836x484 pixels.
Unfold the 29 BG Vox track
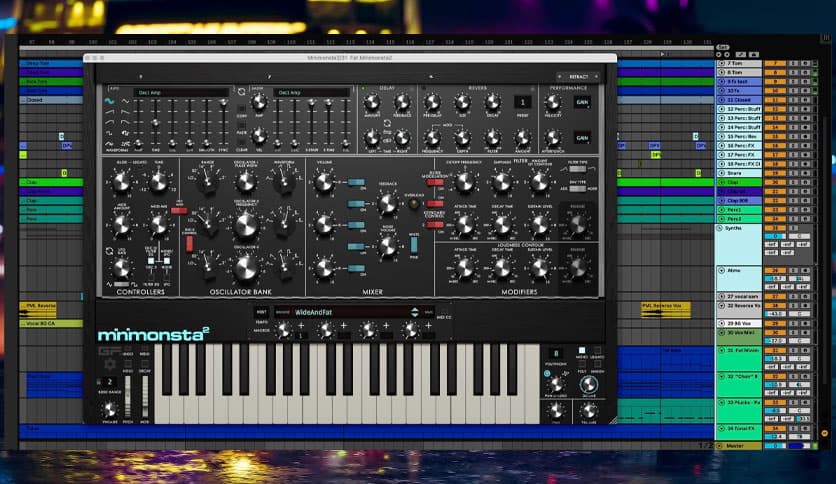point(722,323)
